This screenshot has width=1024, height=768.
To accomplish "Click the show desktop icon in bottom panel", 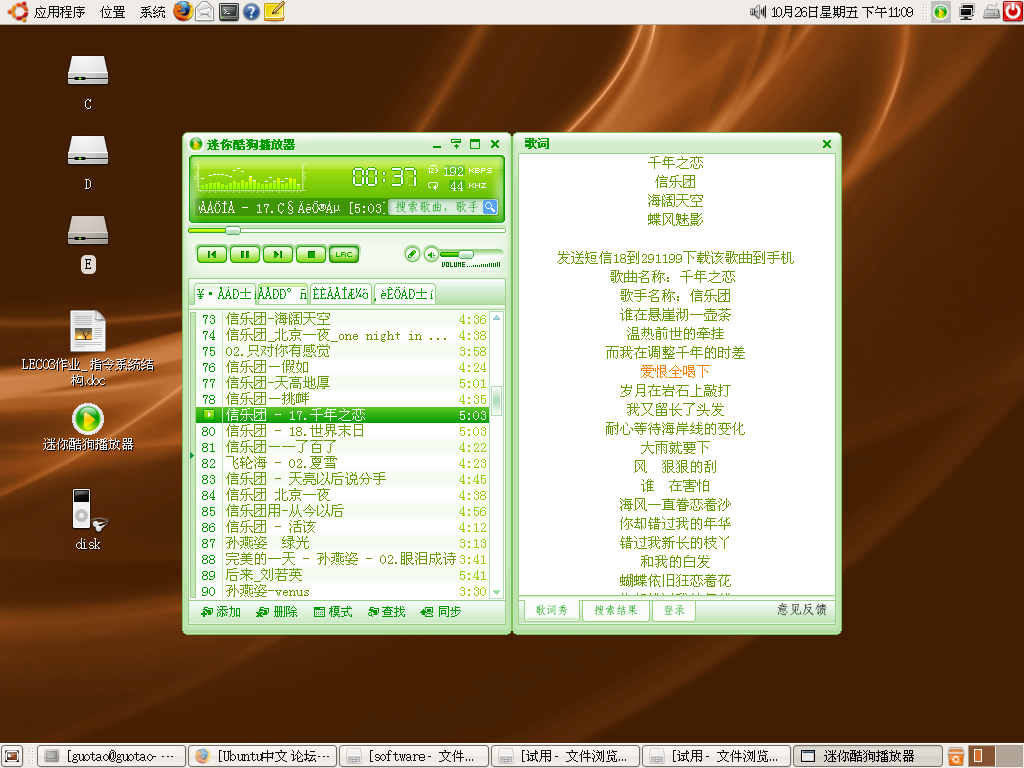I will coord(12,756).
